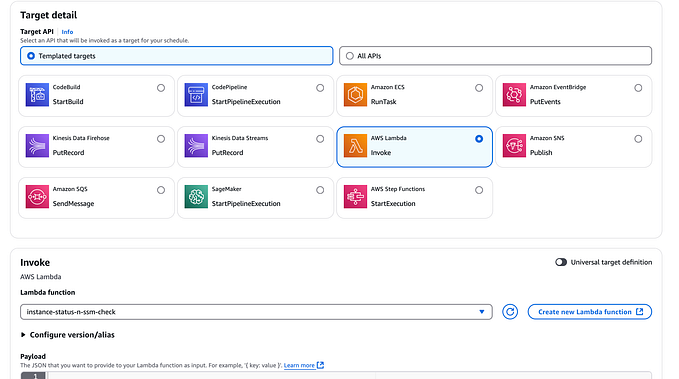This screenshot has height=379, width=679.
Task: Click the StartExecution label text
Action: [393, 204]
